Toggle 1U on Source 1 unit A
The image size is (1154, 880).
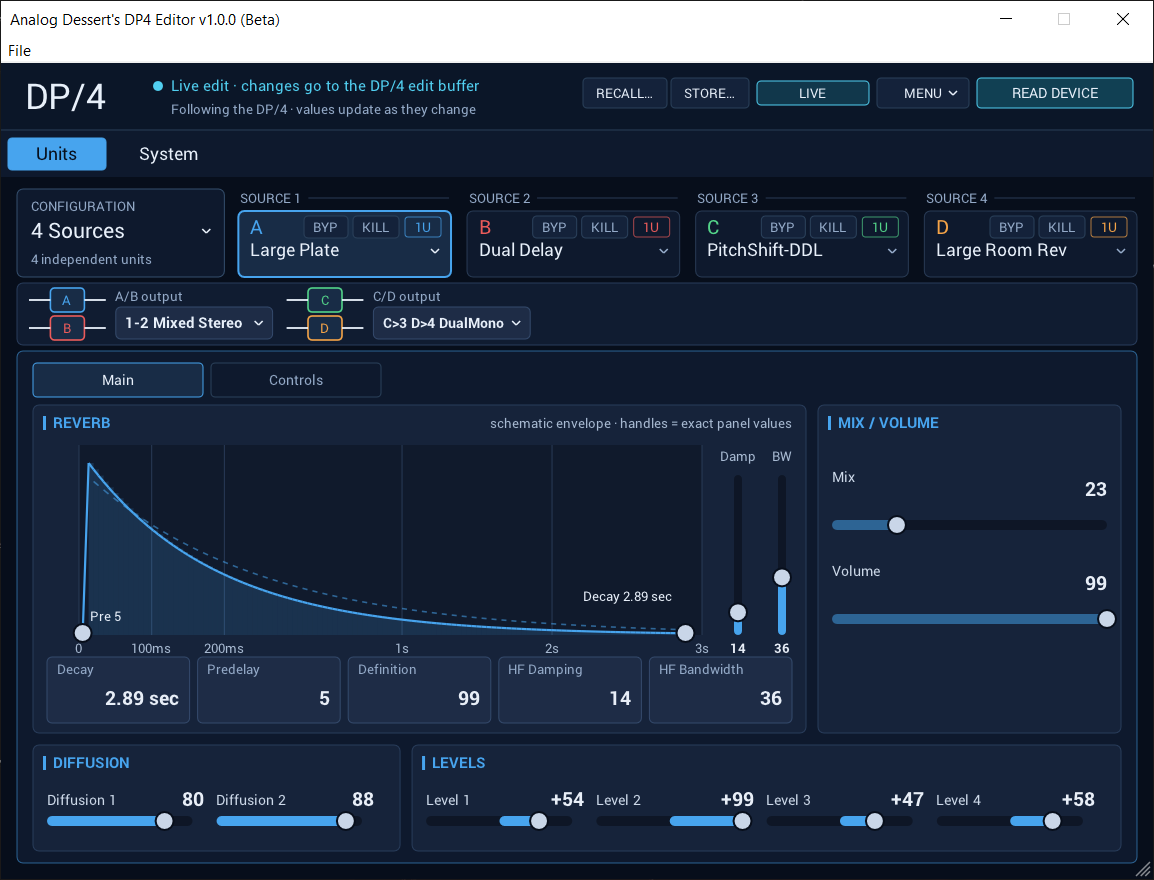[423, 227]
